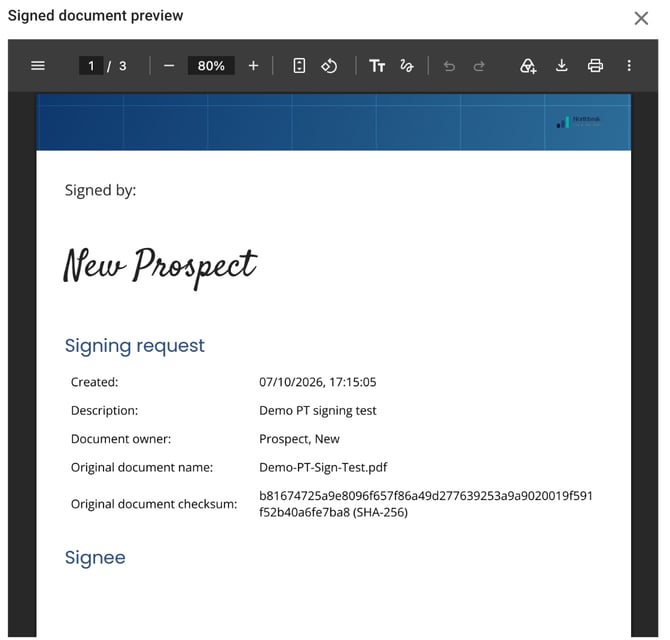Open the PDF sidebar hamburger menu

38,66
